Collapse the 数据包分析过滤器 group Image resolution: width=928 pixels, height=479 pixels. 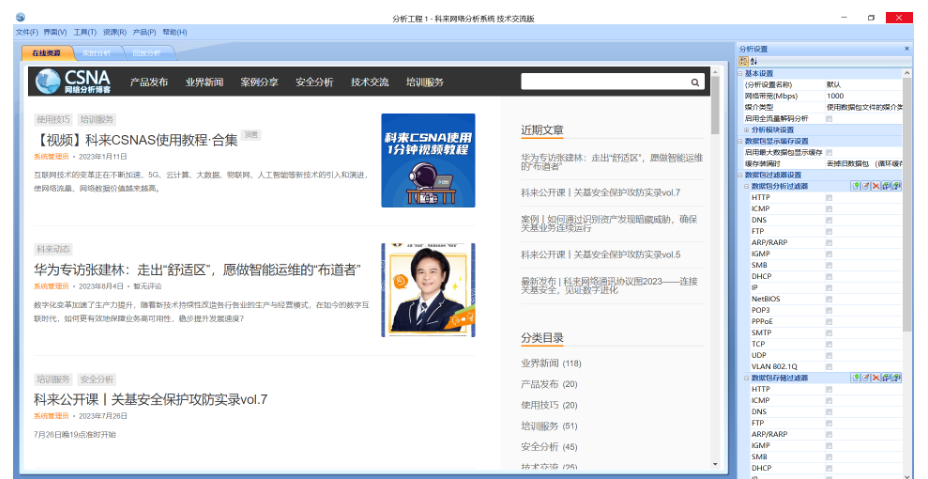coord(746,187)
